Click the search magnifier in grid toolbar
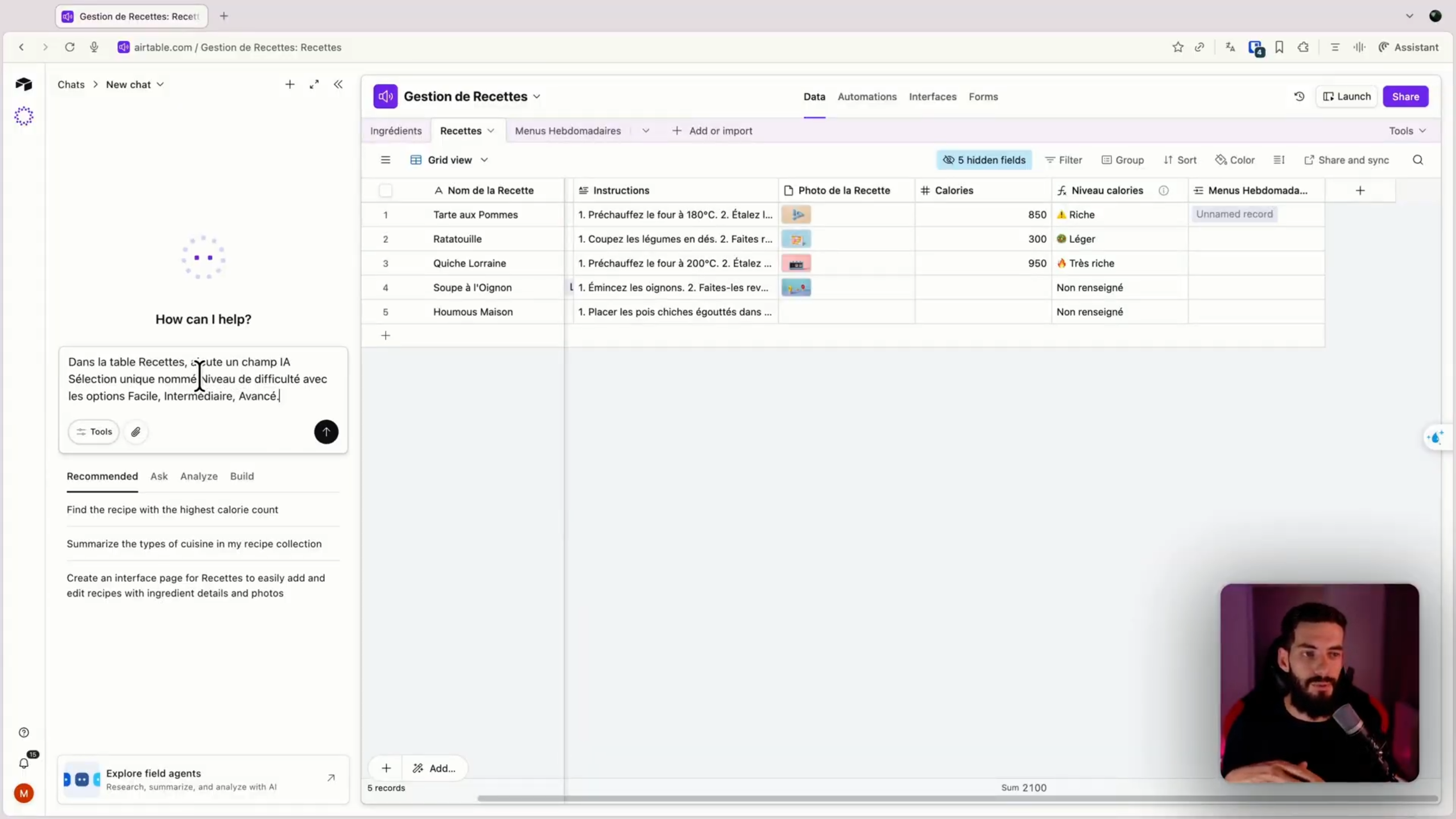1456x819 pixels. pos(1418,160)
